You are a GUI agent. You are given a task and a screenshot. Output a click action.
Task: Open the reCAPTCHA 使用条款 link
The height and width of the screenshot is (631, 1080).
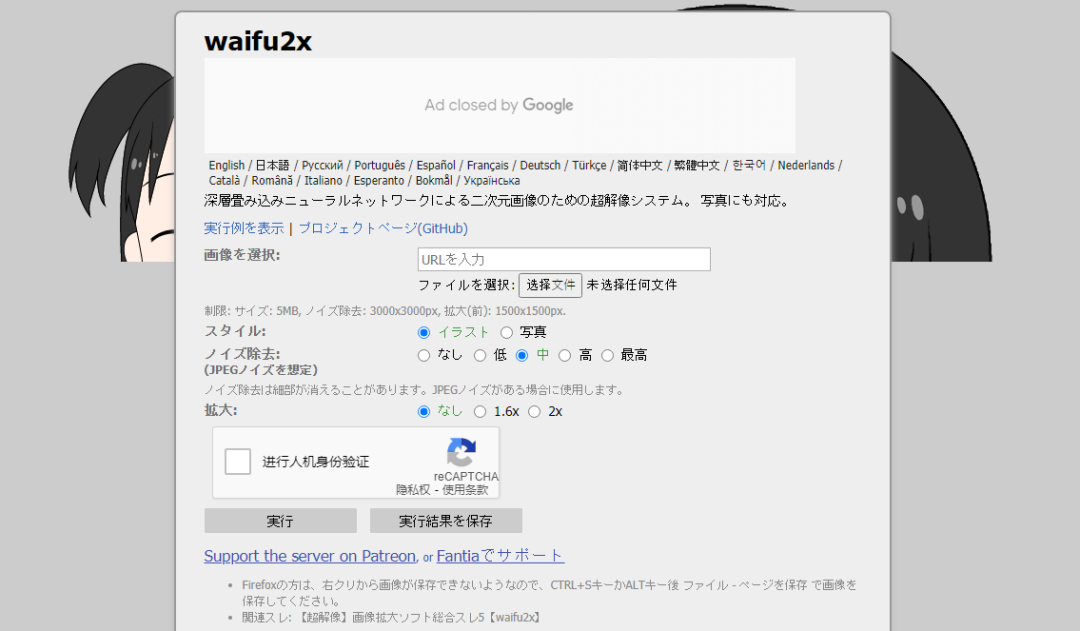pos(465,490)
